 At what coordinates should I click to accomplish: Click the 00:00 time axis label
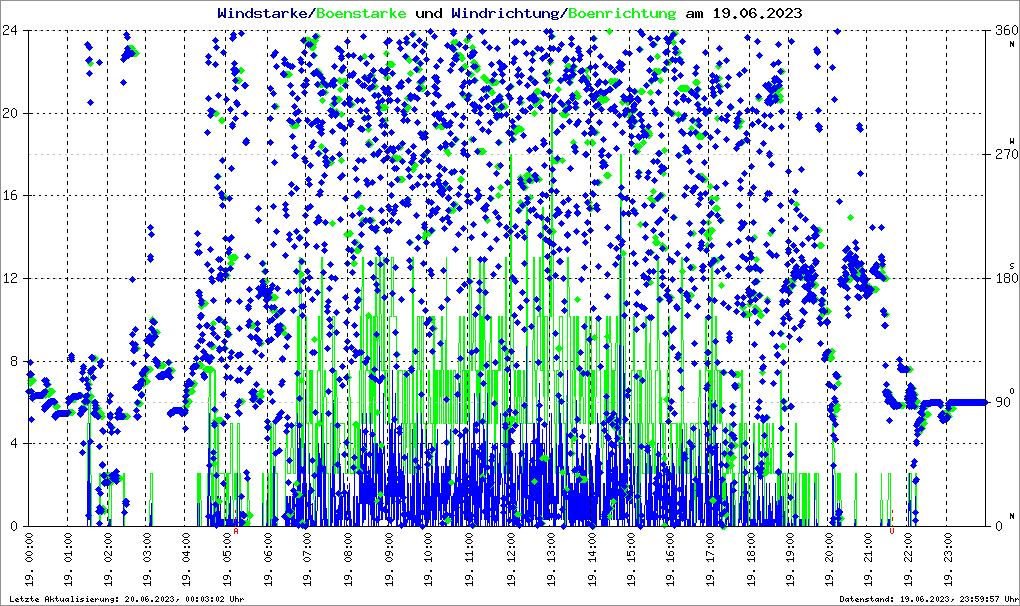[x=29, y=559]
